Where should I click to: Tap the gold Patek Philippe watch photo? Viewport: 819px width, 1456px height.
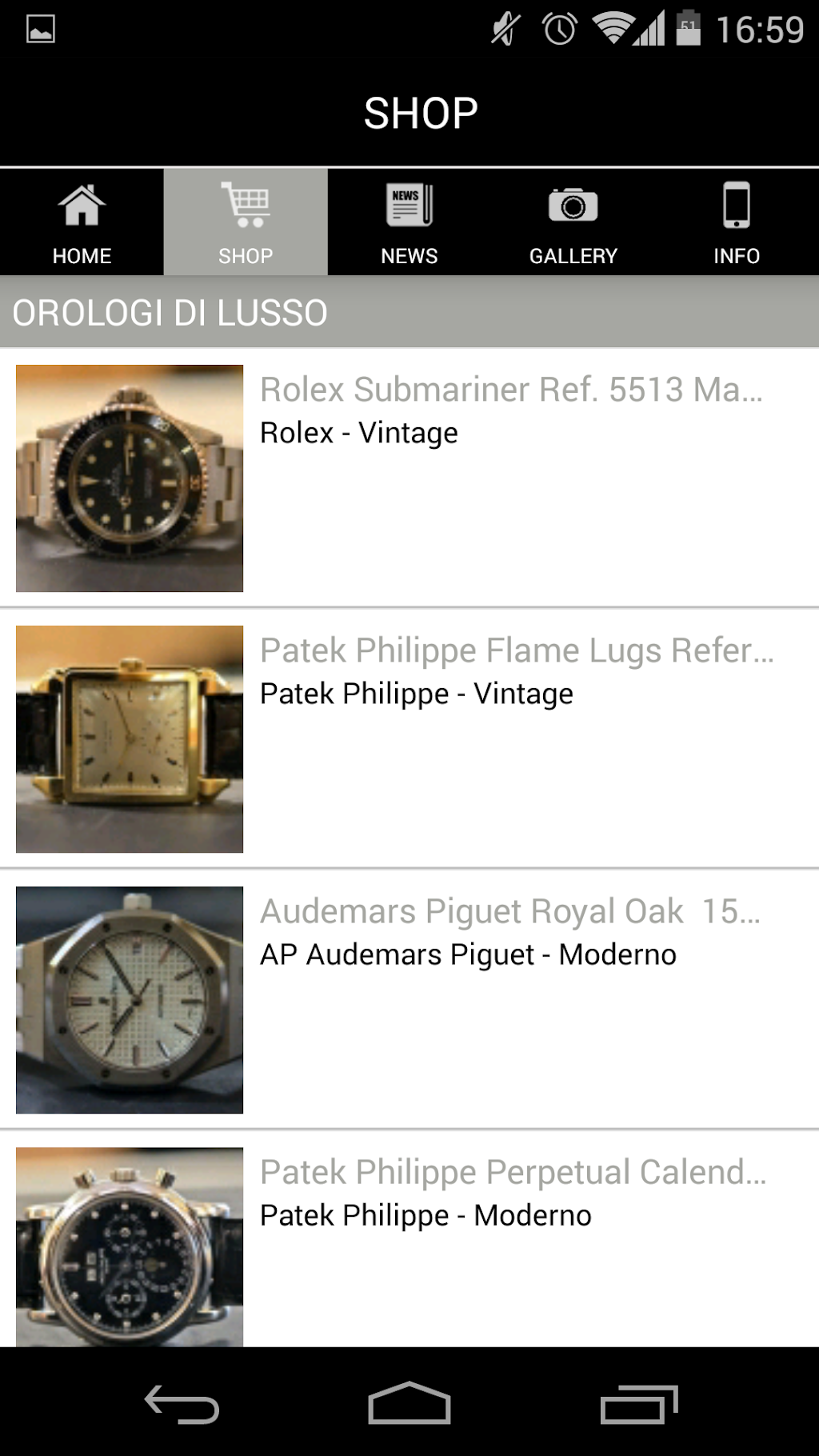[130, 739]
